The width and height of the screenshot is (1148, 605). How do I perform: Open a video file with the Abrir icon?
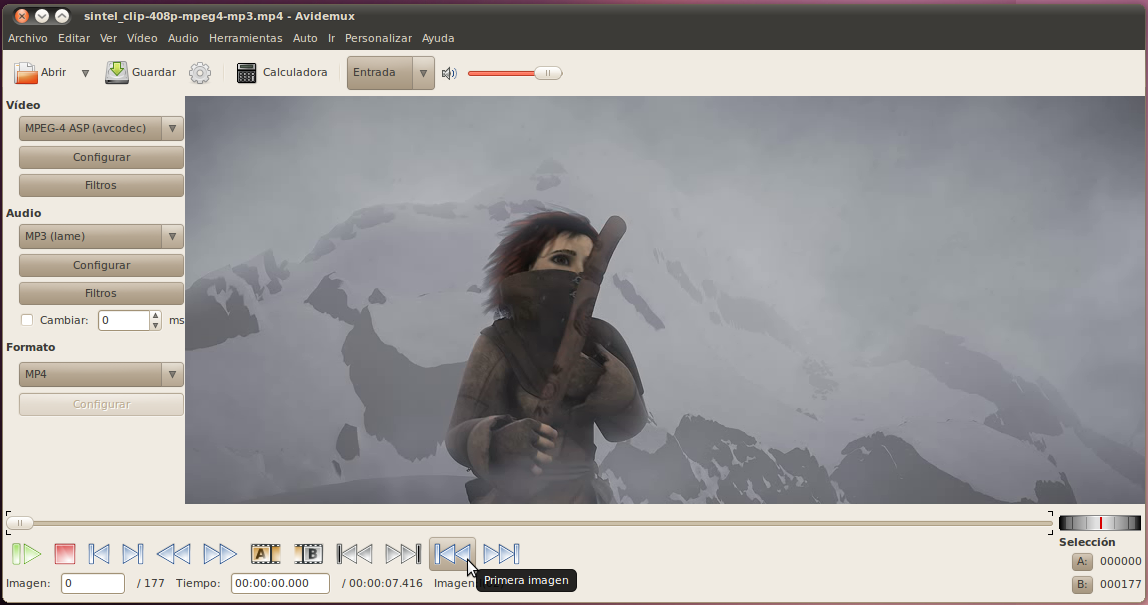26,73
